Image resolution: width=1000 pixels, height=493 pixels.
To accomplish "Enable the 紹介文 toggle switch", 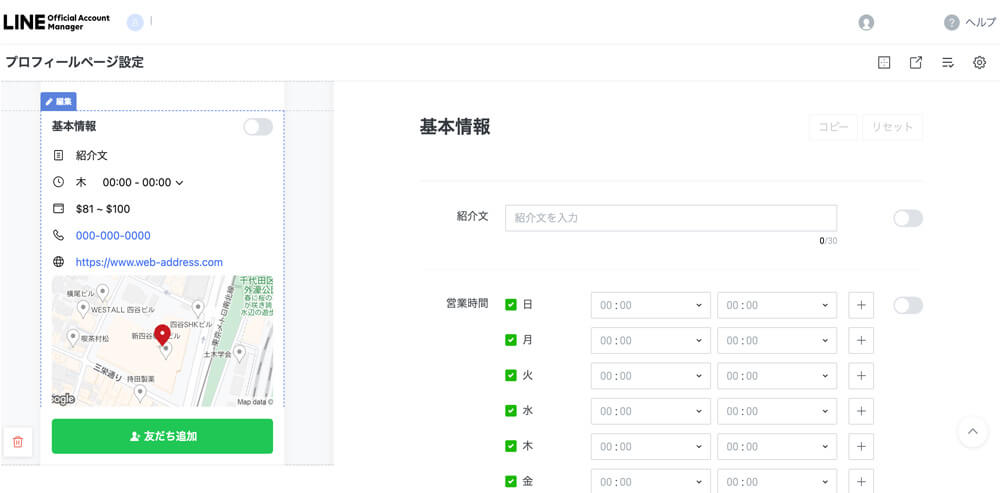I will 907,218.
